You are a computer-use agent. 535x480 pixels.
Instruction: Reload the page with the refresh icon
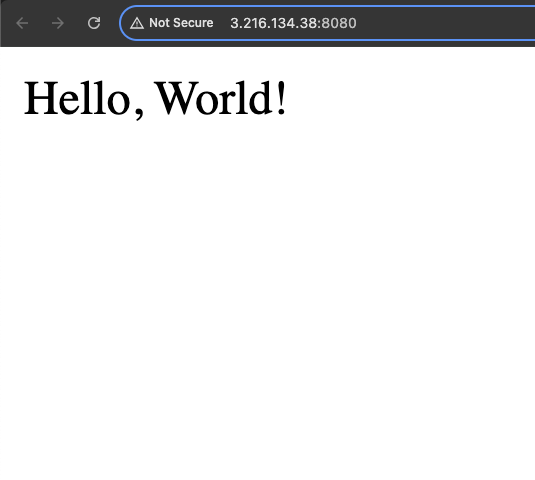[94, 23]
